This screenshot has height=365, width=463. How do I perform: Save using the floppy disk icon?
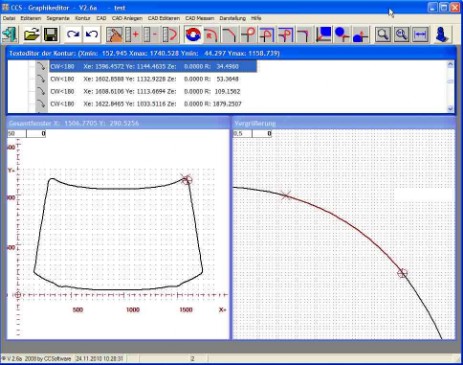(51, 34)
